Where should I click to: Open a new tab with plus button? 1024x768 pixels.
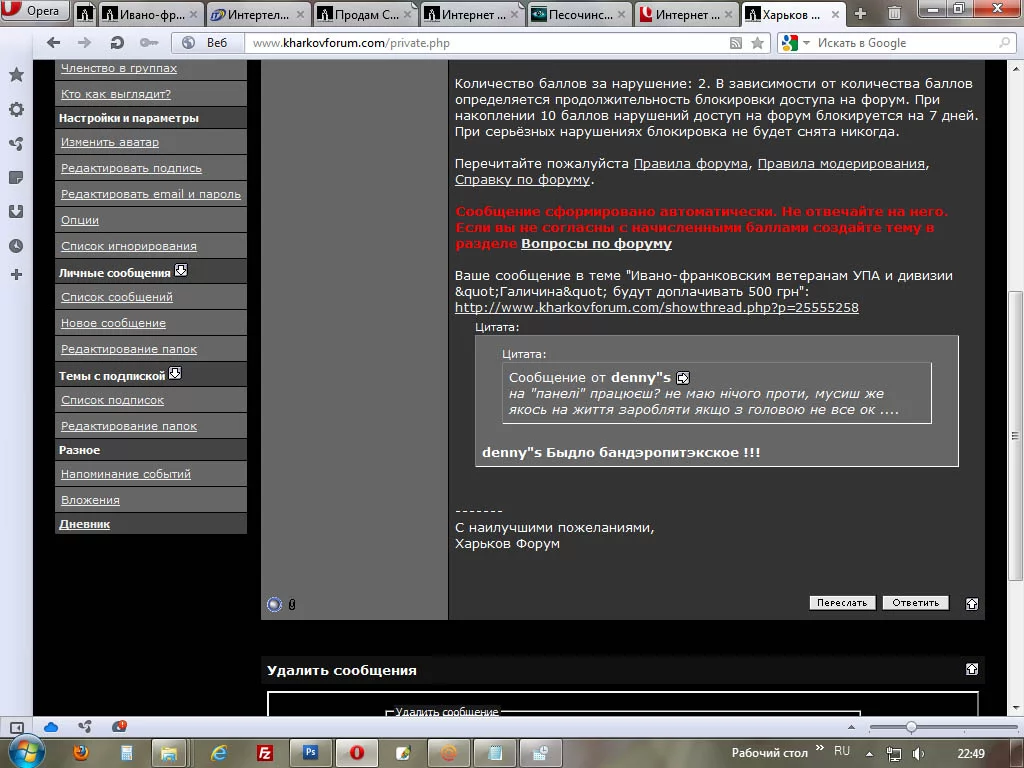pyautogui.click(x=860, y=13)
